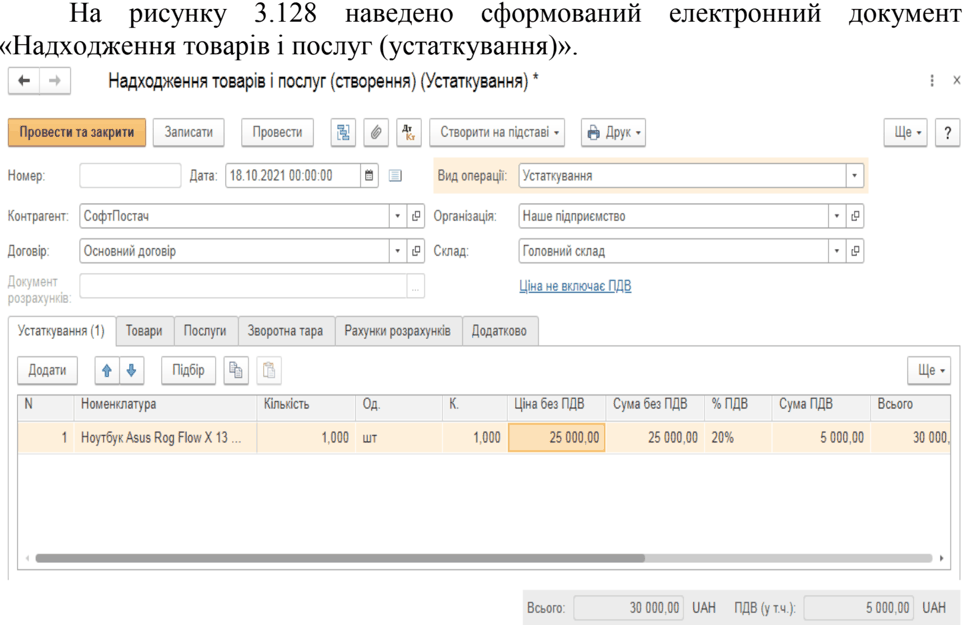Click the Підбір button
Viewport: 963px width, 625px height.
tap(189, 370)
